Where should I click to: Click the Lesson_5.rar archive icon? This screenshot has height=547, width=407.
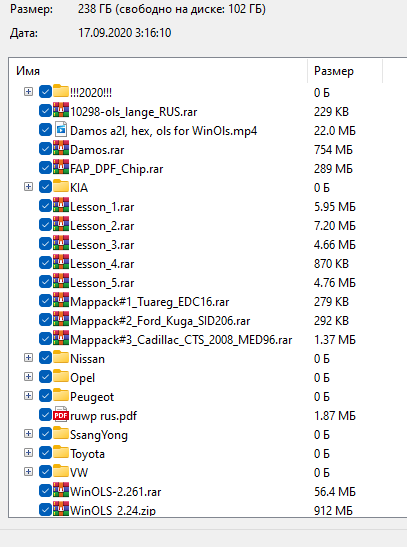click(61, 281)
